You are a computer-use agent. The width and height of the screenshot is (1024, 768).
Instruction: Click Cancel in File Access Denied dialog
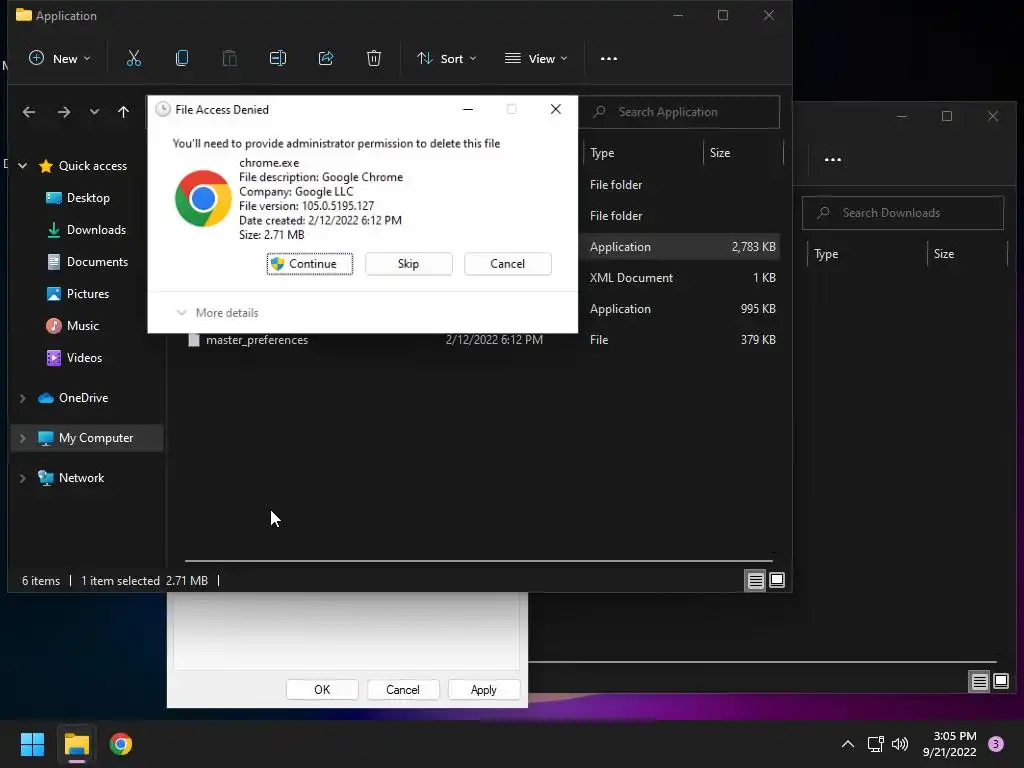[x=507, y=264]
